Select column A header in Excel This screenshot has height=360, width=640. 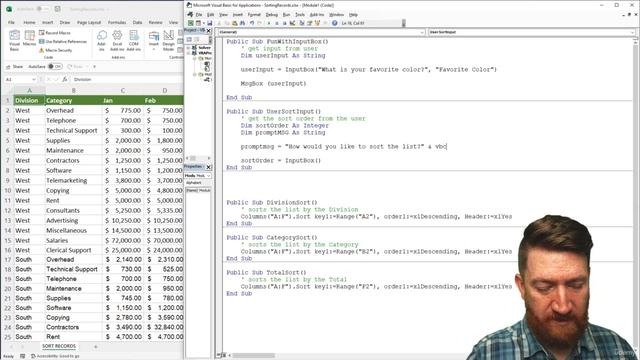[x=29, y=90]
